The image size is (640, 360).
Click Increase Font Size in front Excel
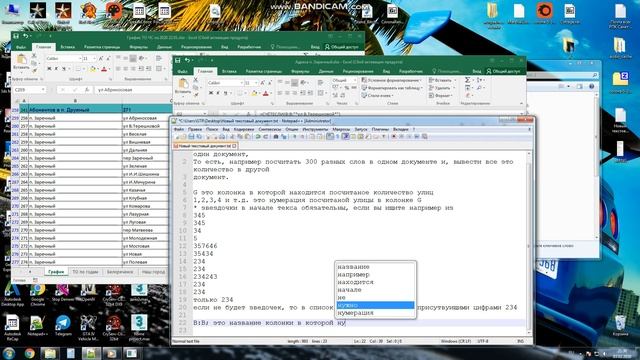tap(262, 83)
